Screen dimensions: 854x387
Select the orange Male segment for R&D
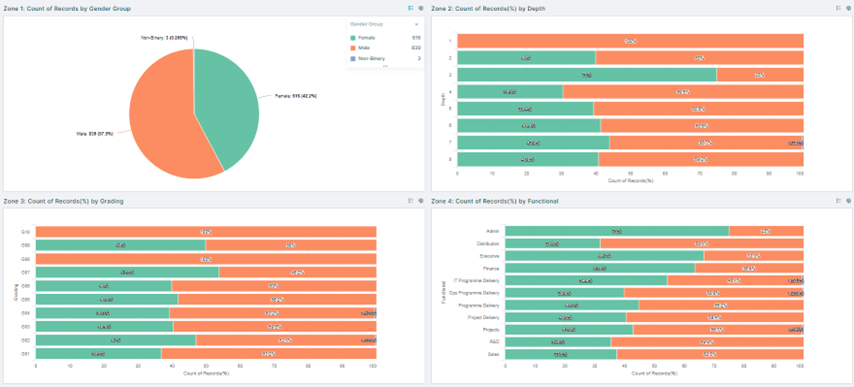point(707,342)
